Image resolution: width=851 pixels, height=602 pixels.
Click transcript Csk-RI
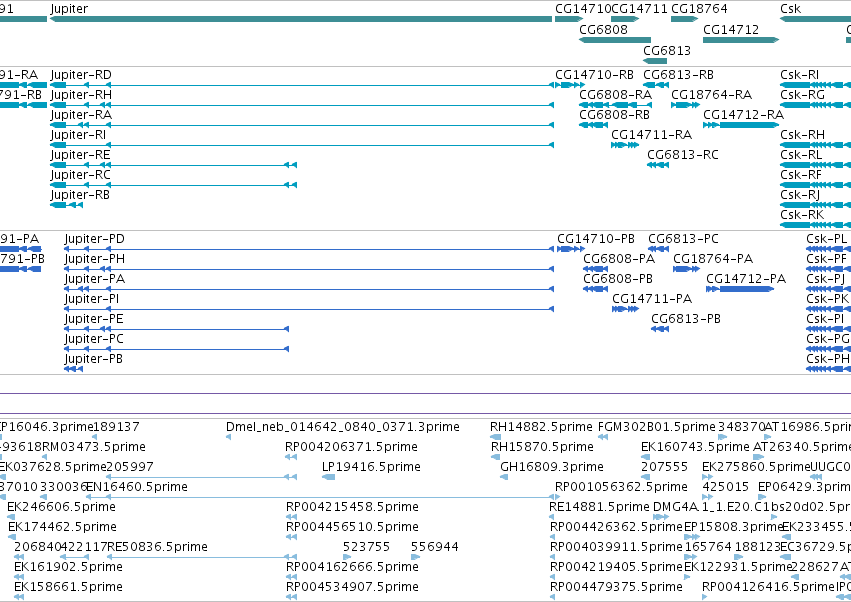click(x=815, y=85)
